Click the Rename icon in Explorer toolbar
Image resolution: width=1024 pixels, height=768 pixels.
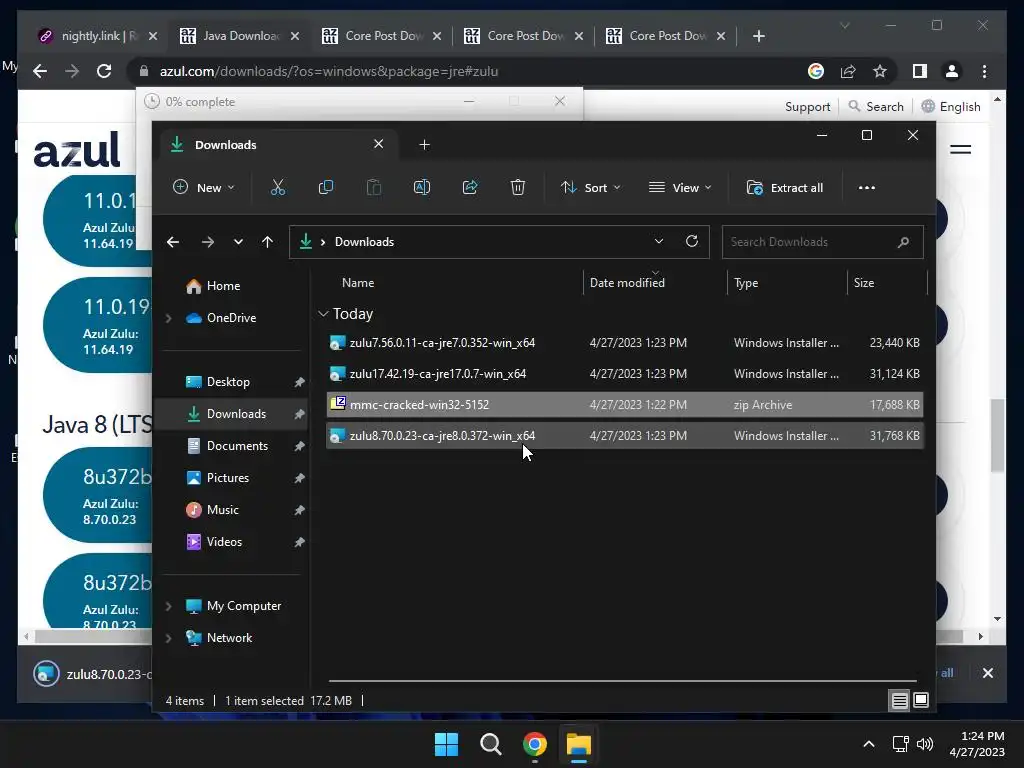[x=422, y=187]
